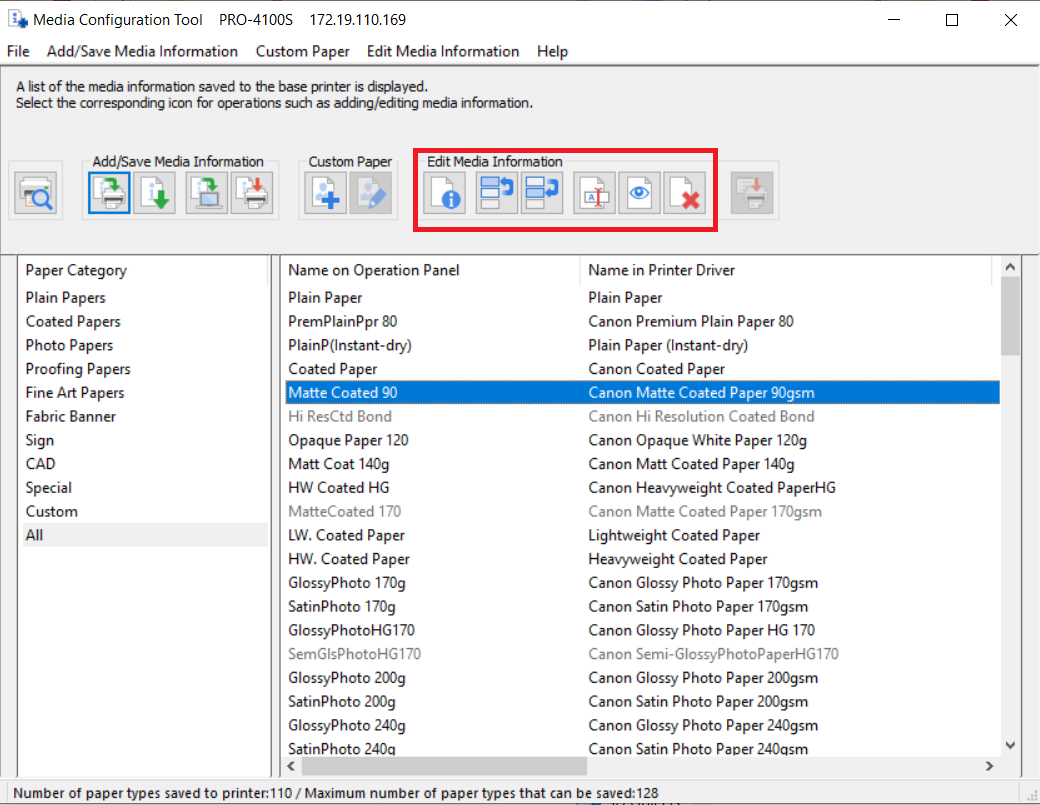Screen dimensions: 1040x805
Task: Click the delete media icon with red X
Action: [x=685, y=192]
